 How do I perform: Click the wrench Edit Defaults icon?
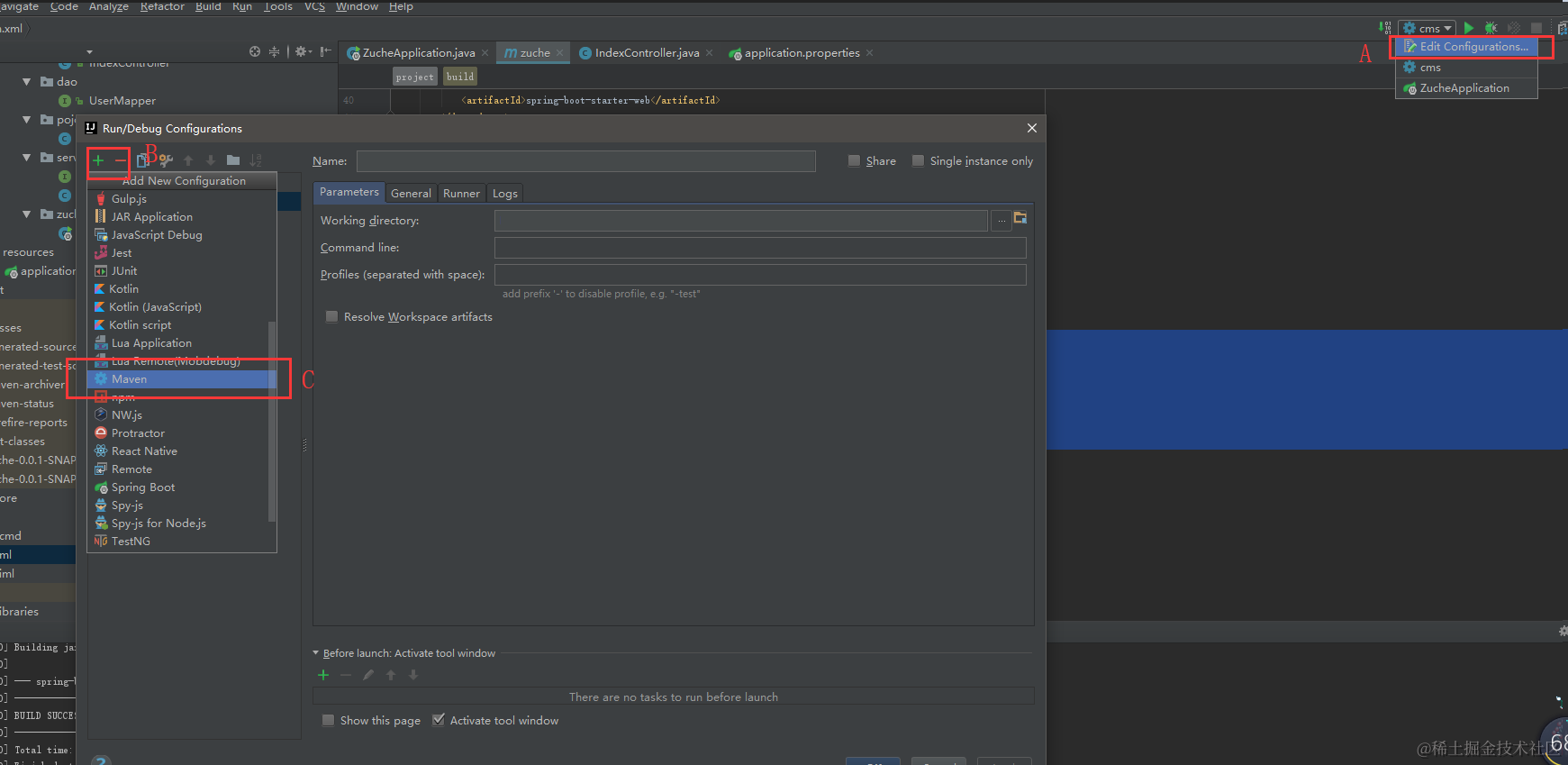click(166, 160)
